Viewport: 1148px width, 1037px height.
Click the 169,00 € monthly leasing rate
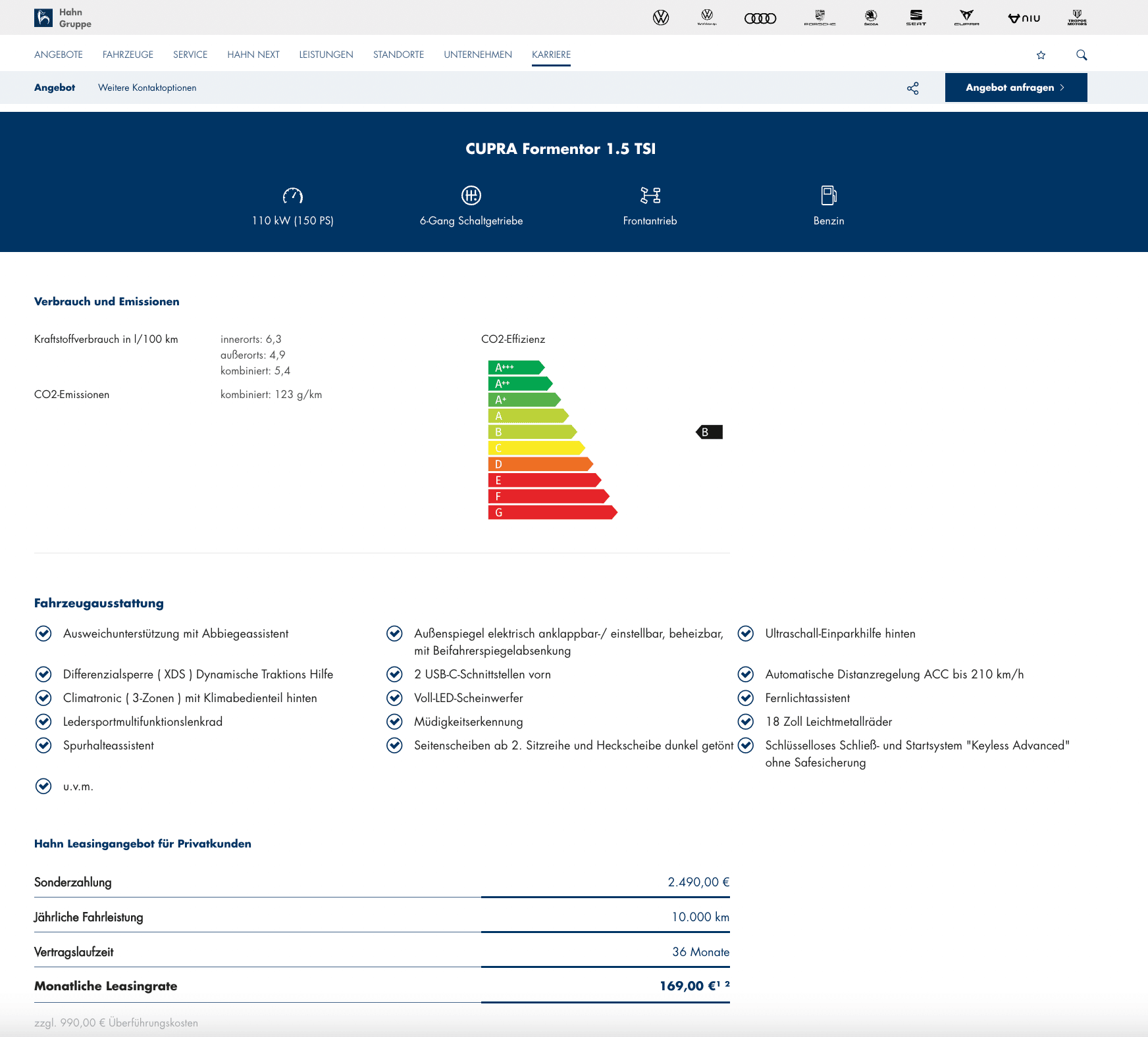point(694,986)
